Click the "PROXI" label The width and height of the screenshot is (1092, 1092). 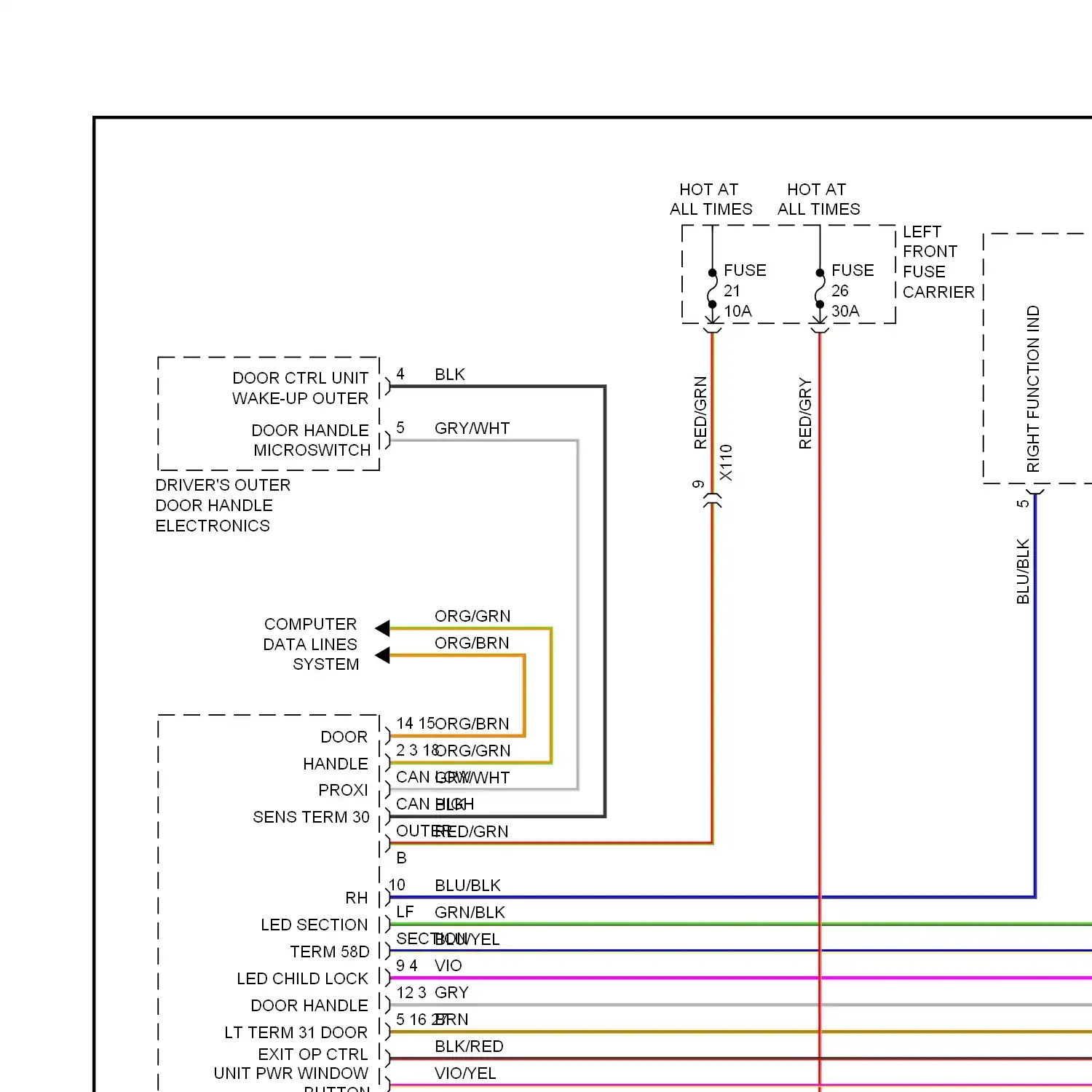(343, 790)
